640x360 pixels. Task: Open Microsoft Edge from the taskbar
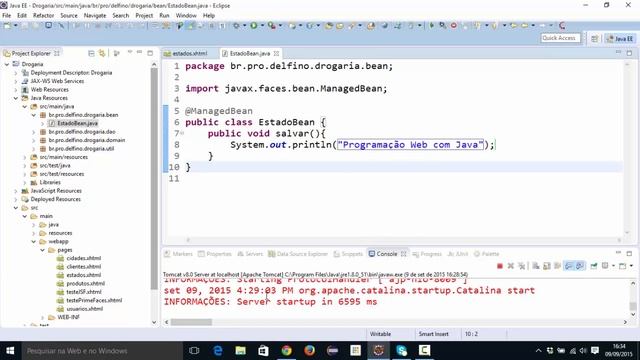tap(218, 351)
